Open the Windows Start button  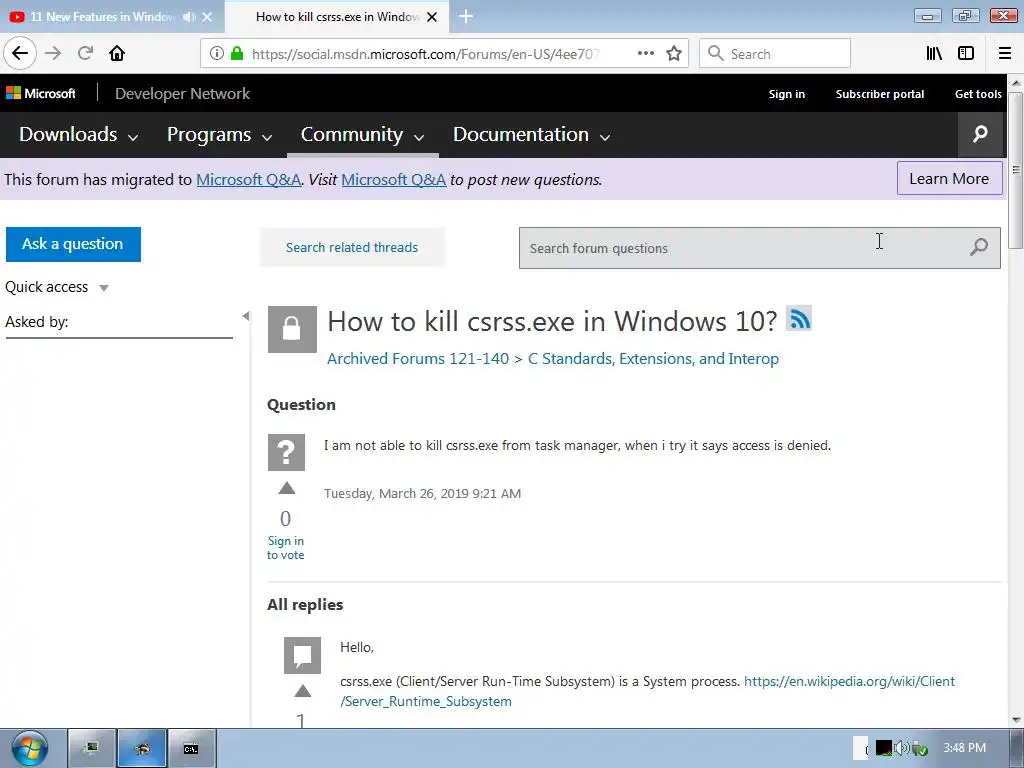coord(29,748)
